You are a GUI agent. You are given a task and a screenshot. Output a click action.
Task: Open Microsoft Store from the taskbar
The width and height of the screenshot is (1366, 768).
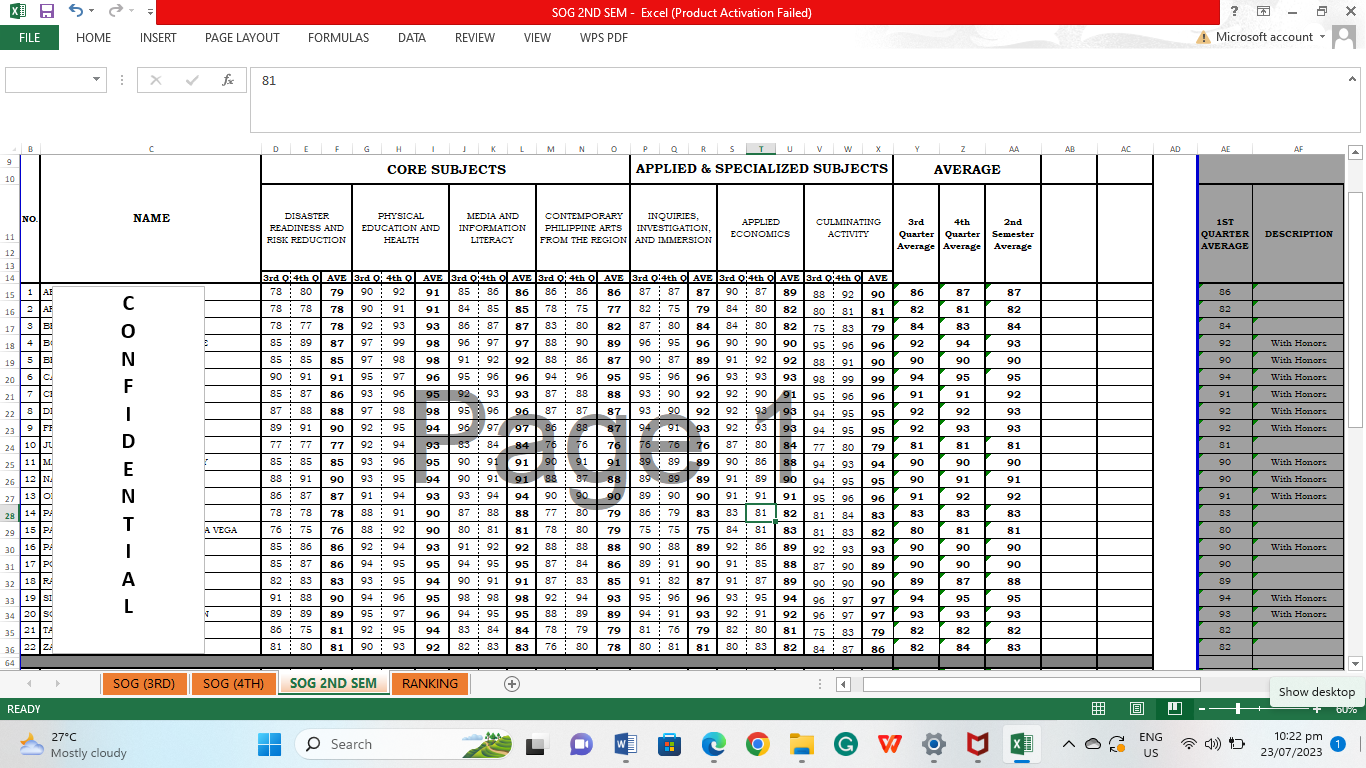[x=670, y=744]
